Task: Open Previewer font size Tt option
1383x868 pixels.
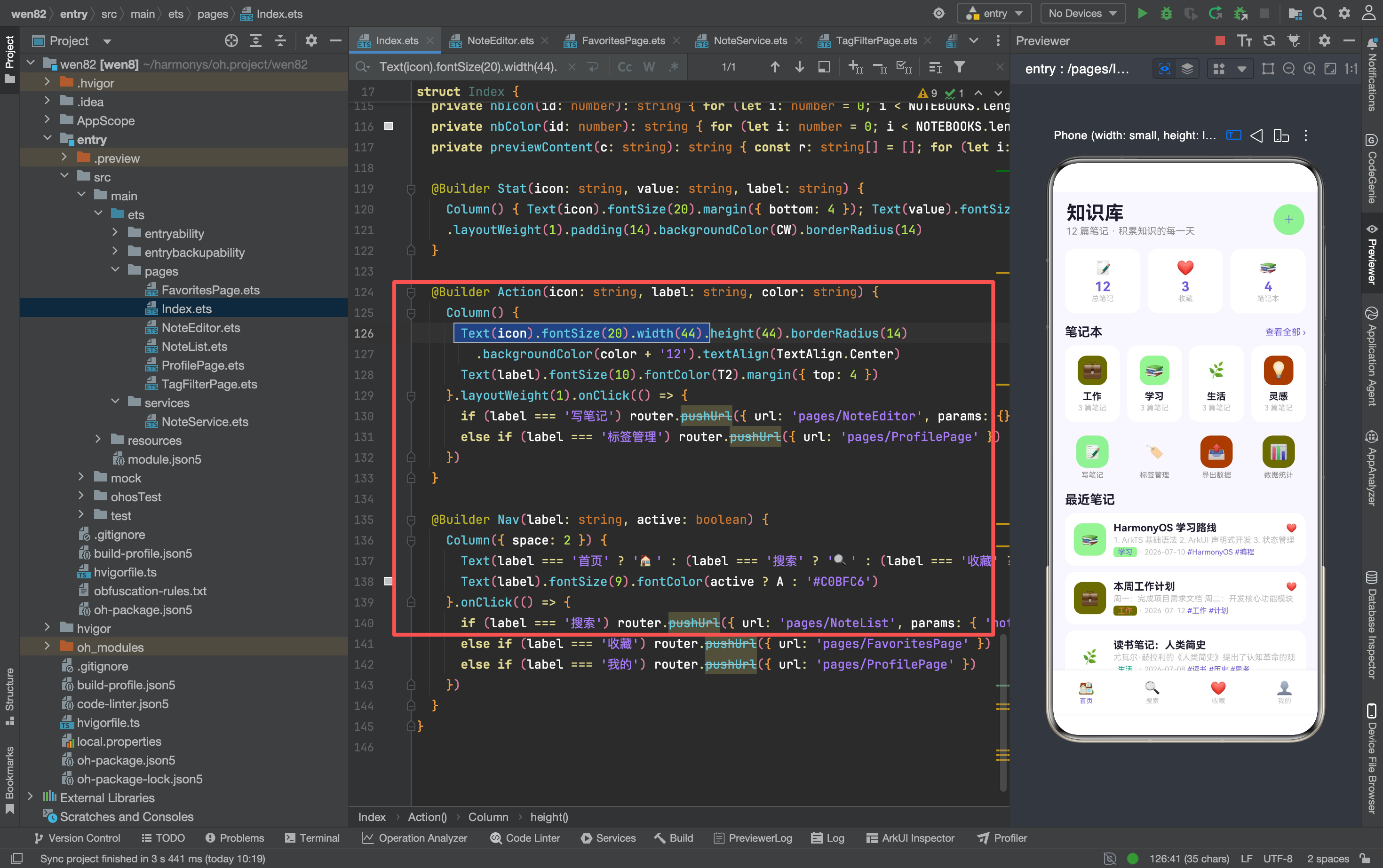Action: coord(1245,40)
